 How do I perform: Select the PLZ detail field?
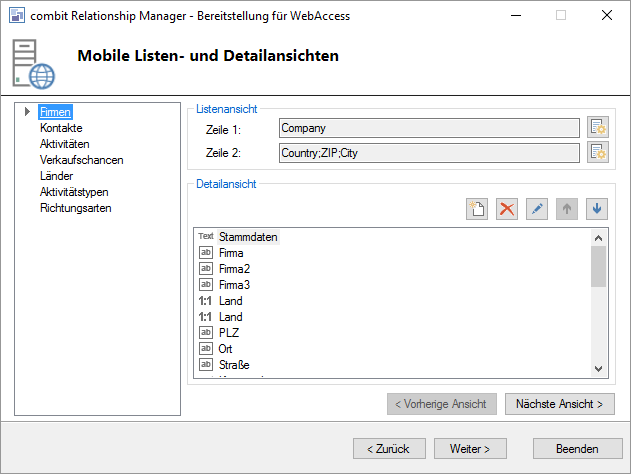pos(229,333)
